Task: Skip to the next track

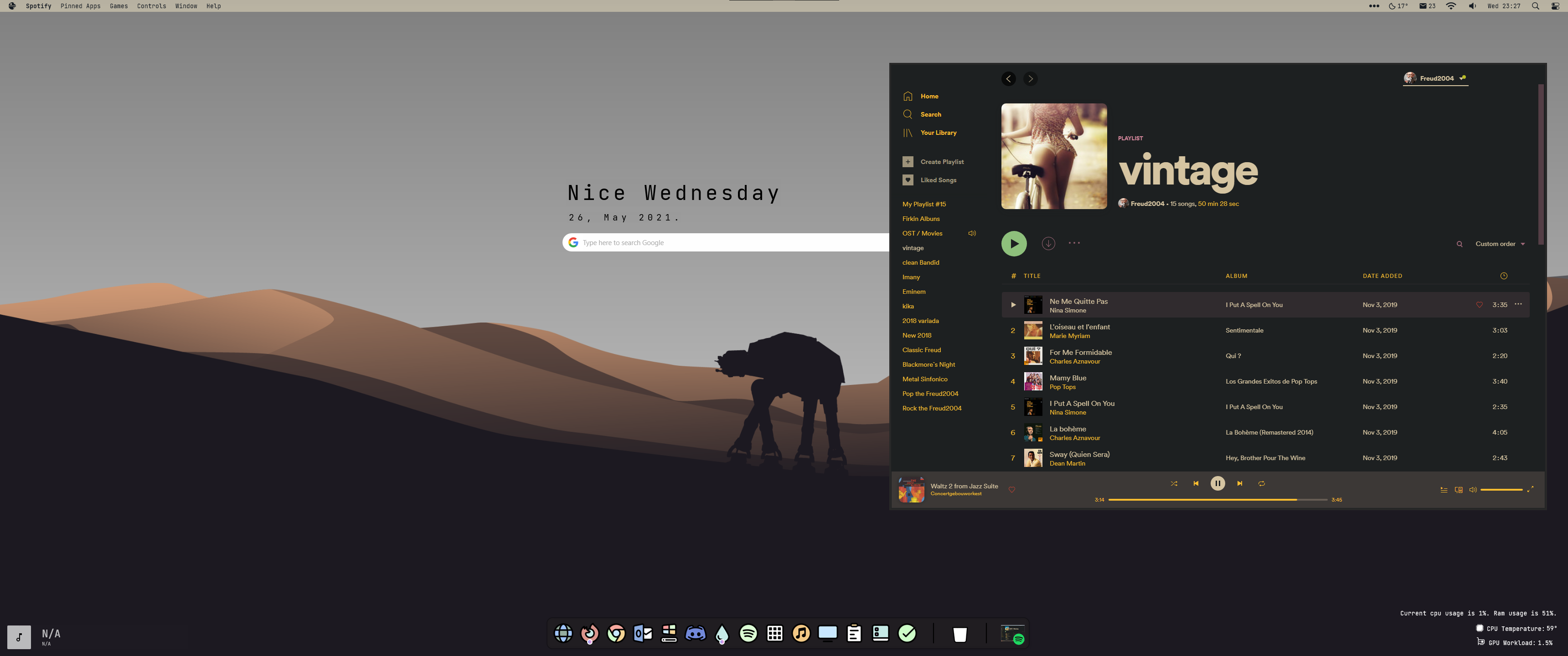Action: (x=1239, y=484)
